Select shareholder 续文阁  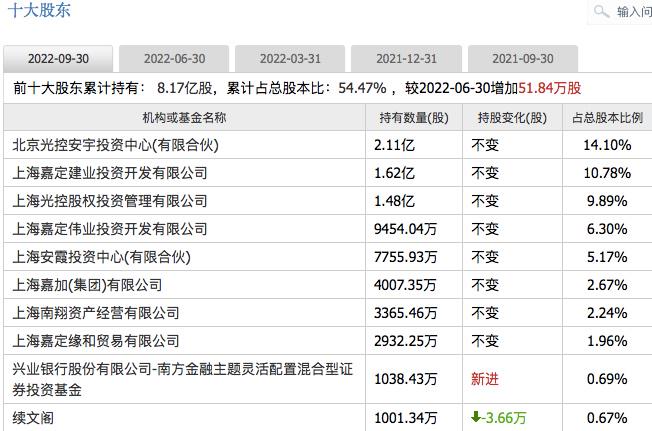[33, 417]
